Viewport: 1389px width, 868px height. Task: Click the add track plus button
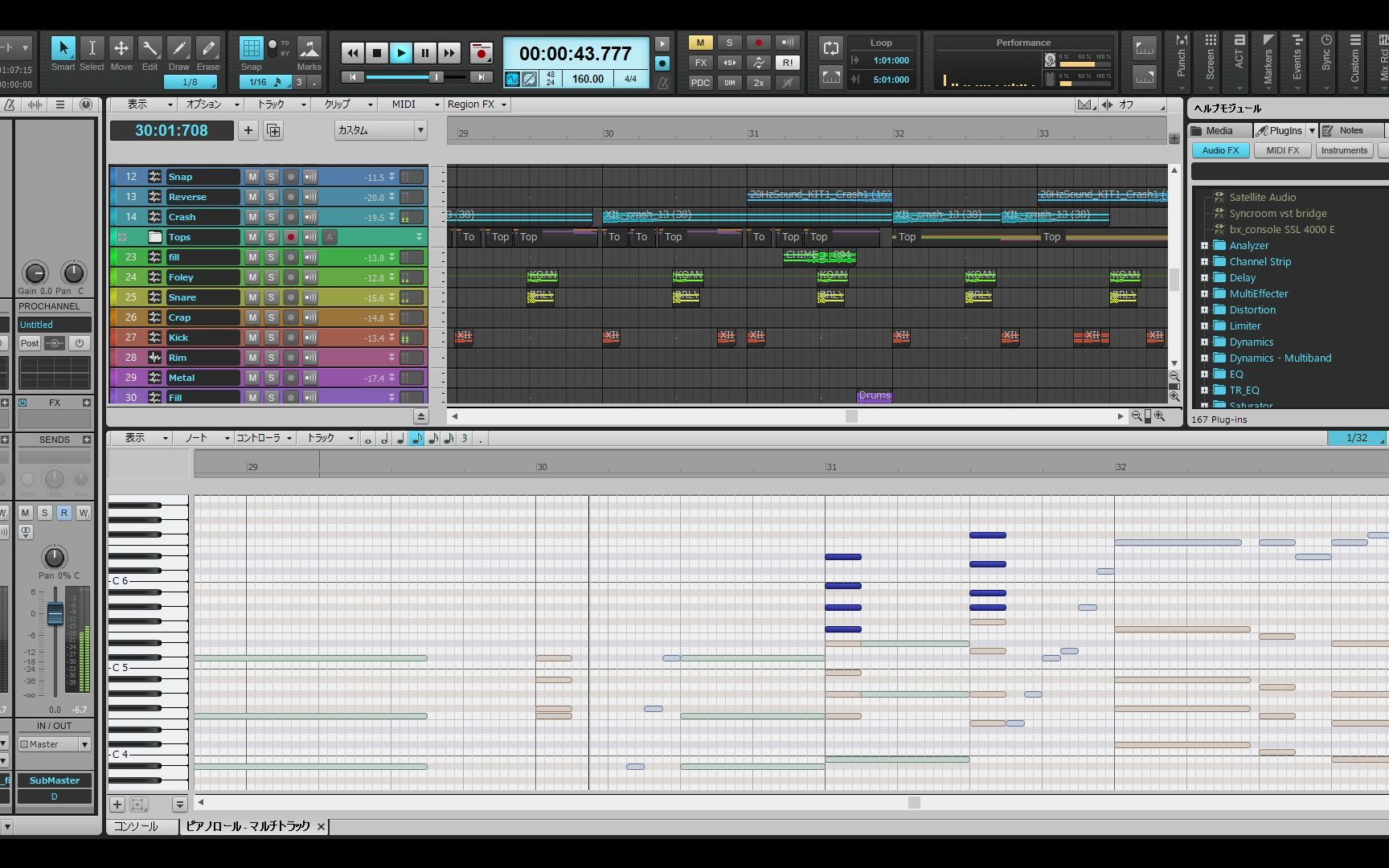click(x=248, y=130)
